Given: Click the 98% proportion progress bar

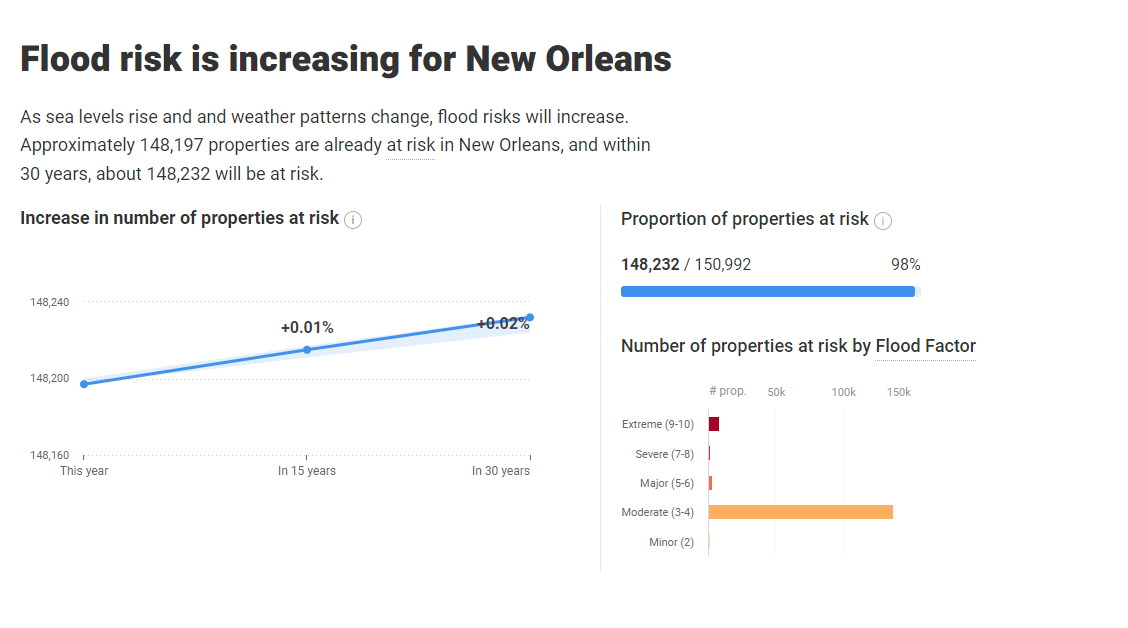Looking at the screenshot, I should pos(768,292).
